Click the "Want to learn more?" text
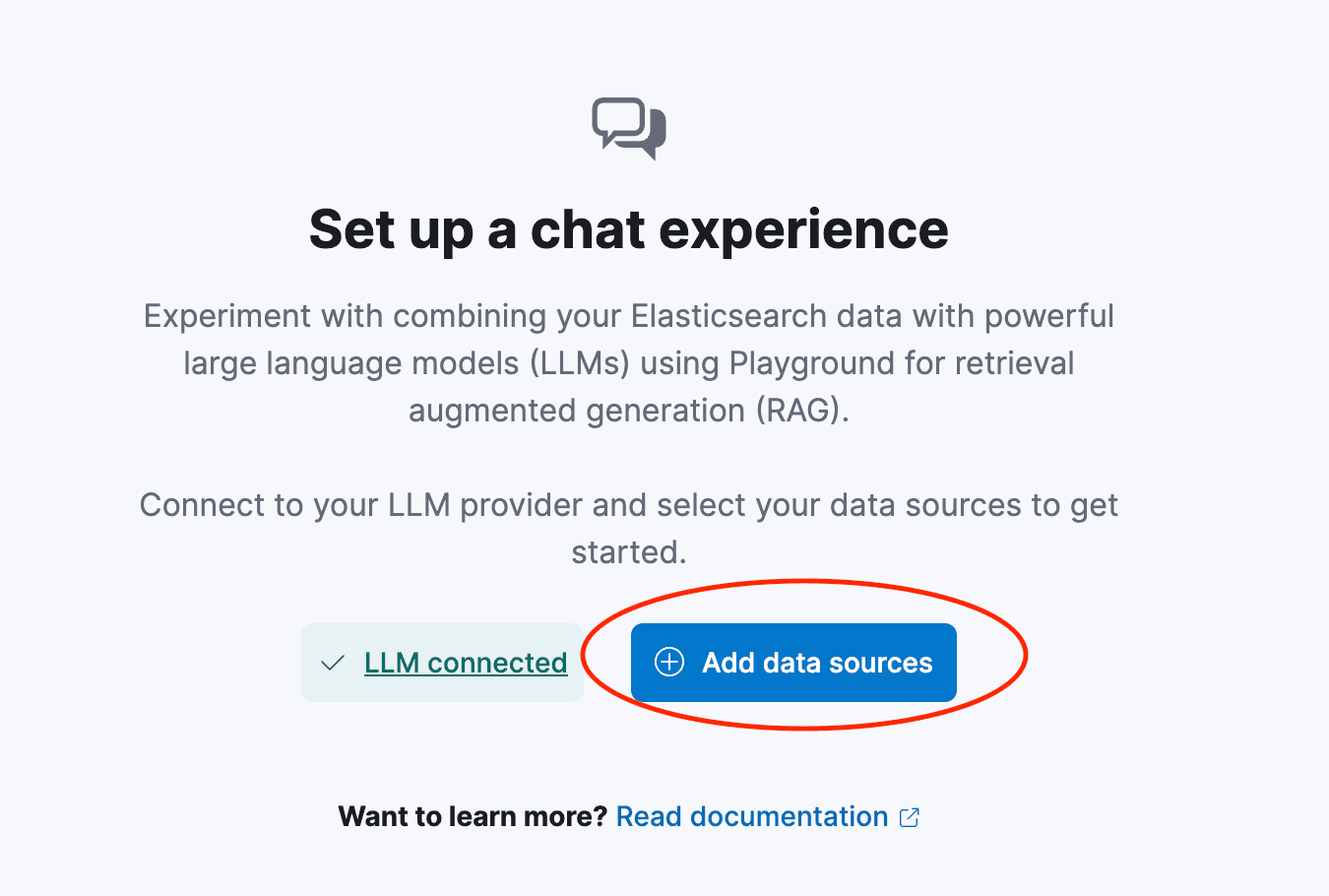This screenshot has width=1329, height=896. (x=473, y=816)
